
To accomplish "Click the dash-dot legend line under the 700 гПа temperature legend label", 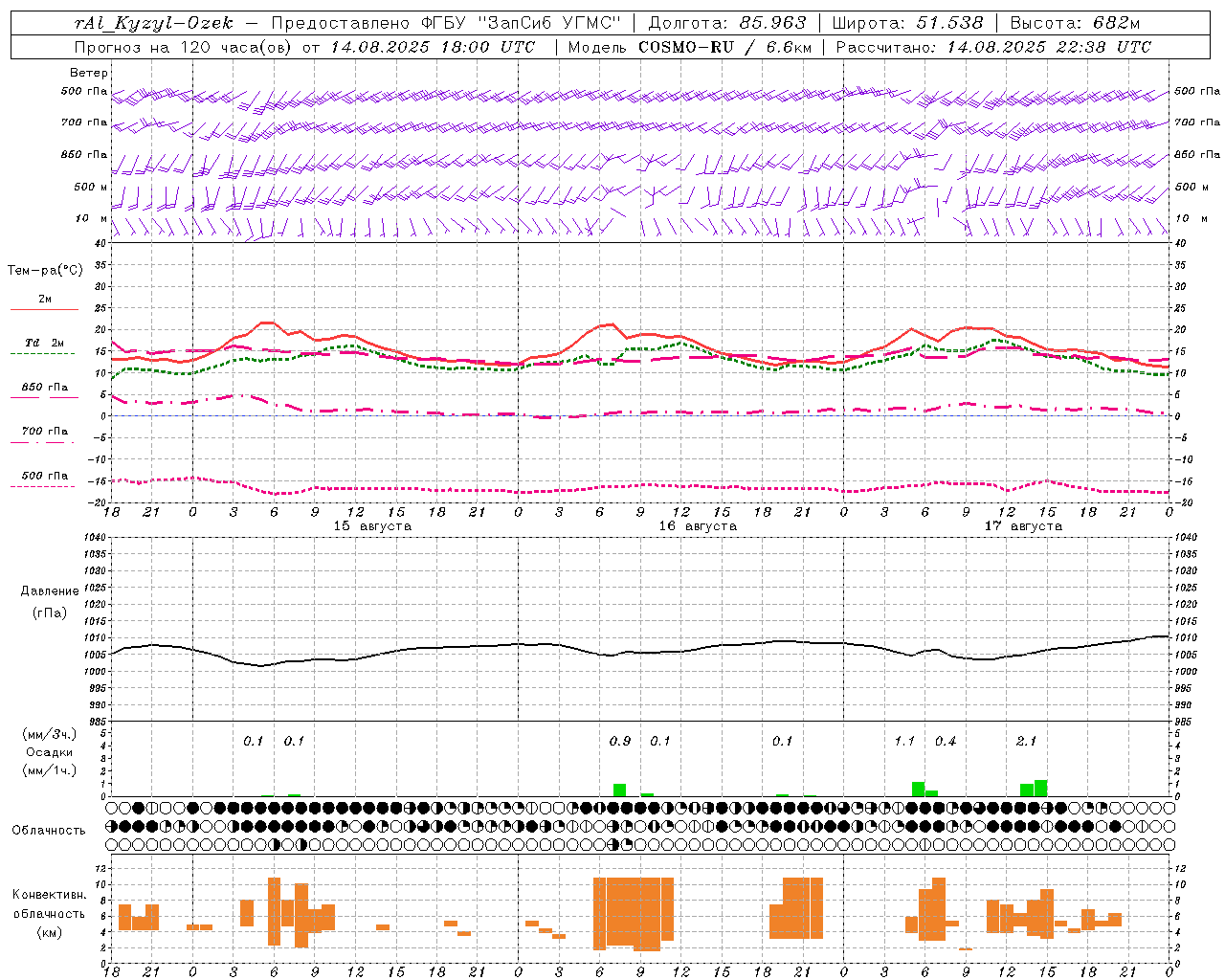I will tap(42, 442).
